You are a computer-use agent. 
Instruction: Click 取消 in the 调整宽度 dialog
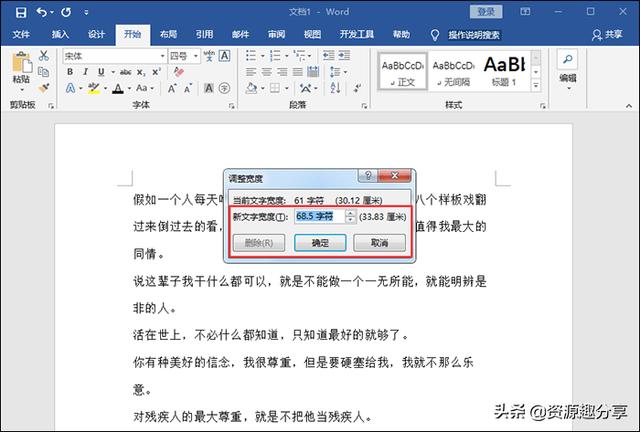380,243
